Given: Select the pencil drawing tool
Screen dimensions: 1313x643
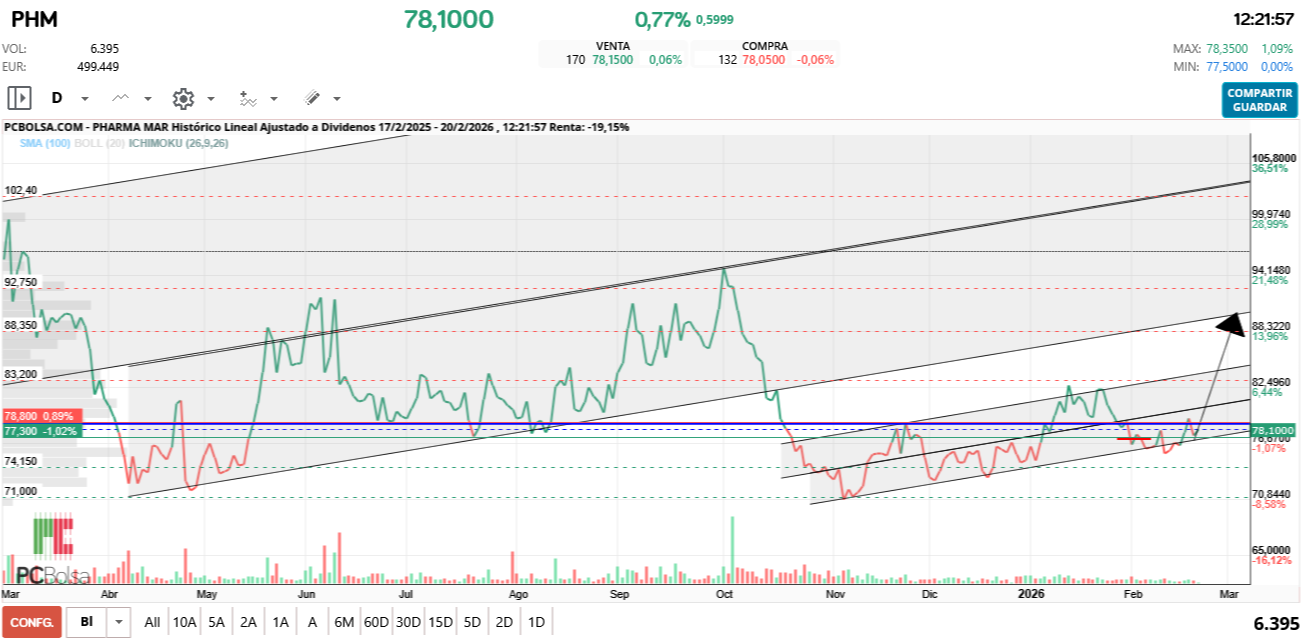Looking at the screenshot, I should point(311,98).
